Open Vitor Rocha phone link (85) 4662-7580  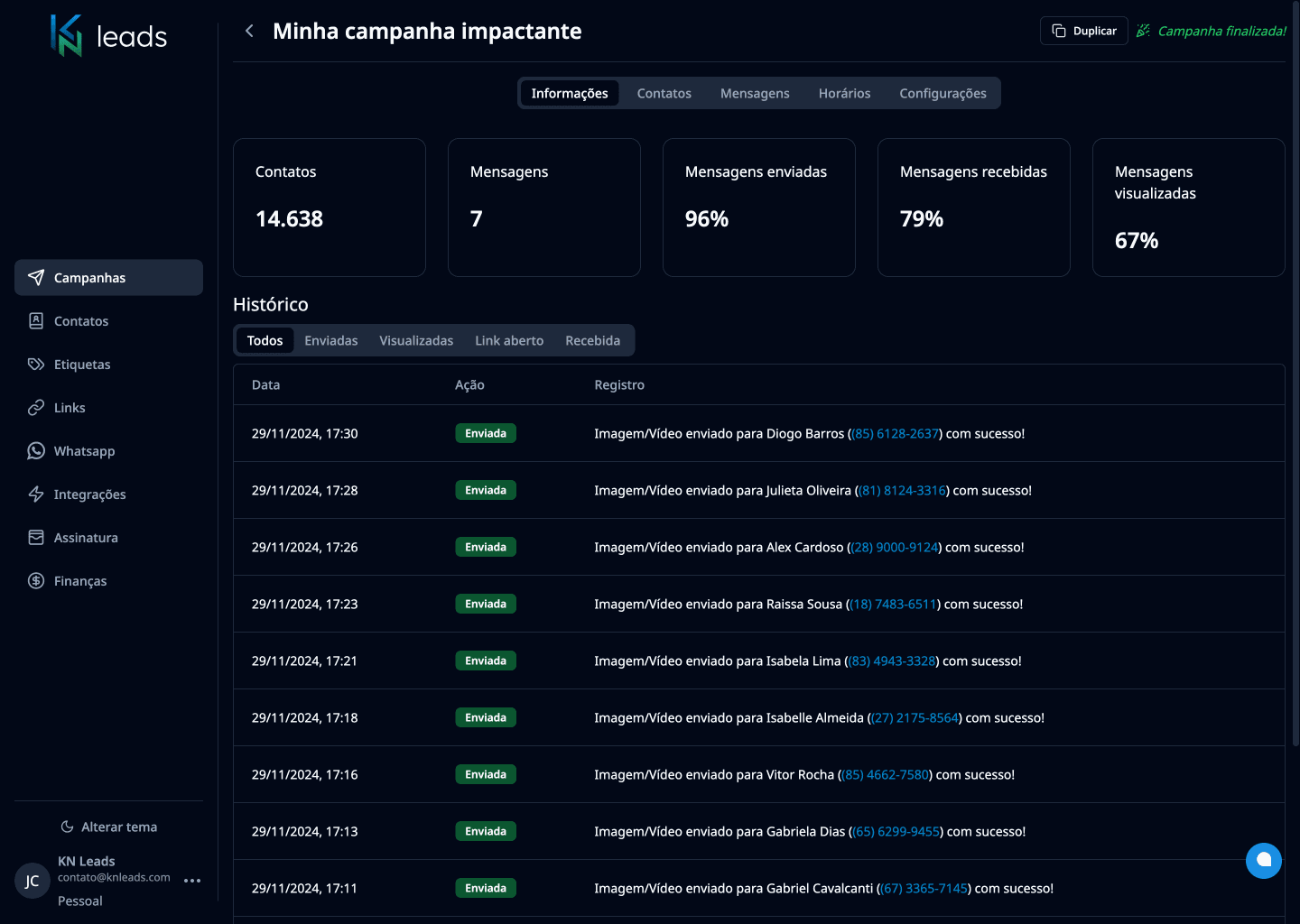tap(886, 774)
